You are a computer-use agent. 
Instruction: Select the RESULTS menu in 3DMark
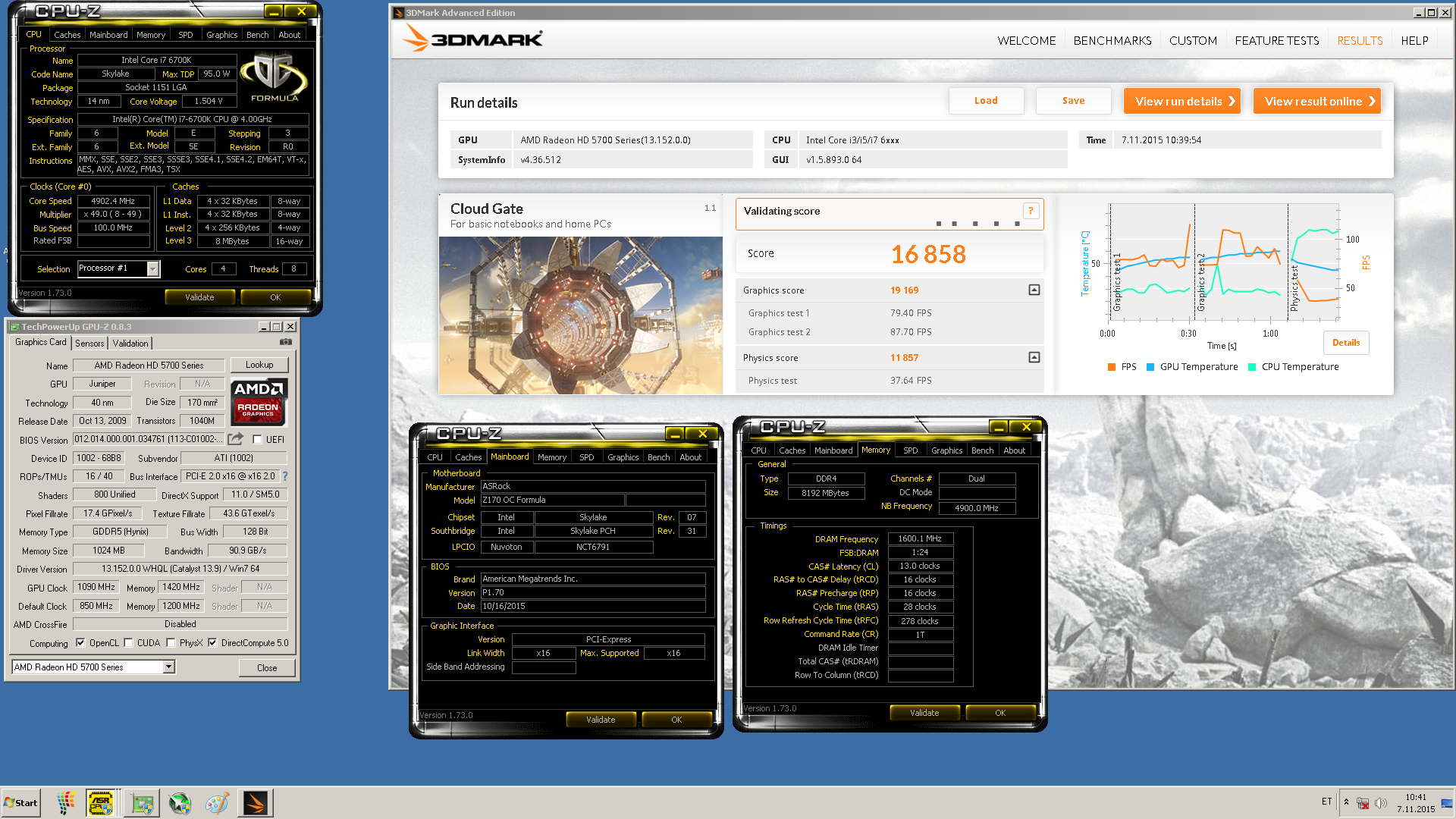[x=1360, y=41]
